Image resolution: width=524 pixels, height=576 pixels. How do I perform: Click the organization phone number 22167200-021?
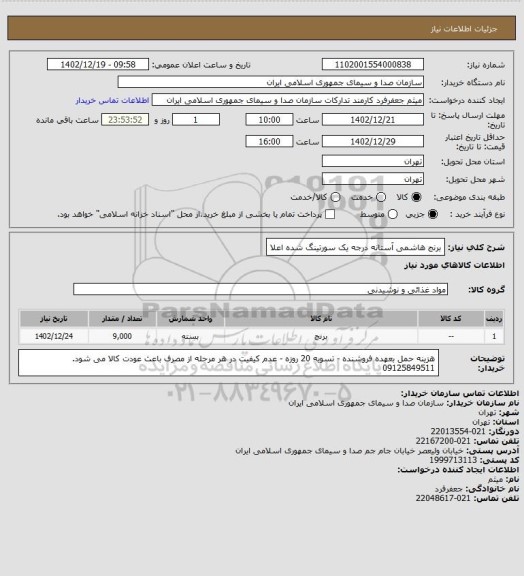click(x=443, y=441)
